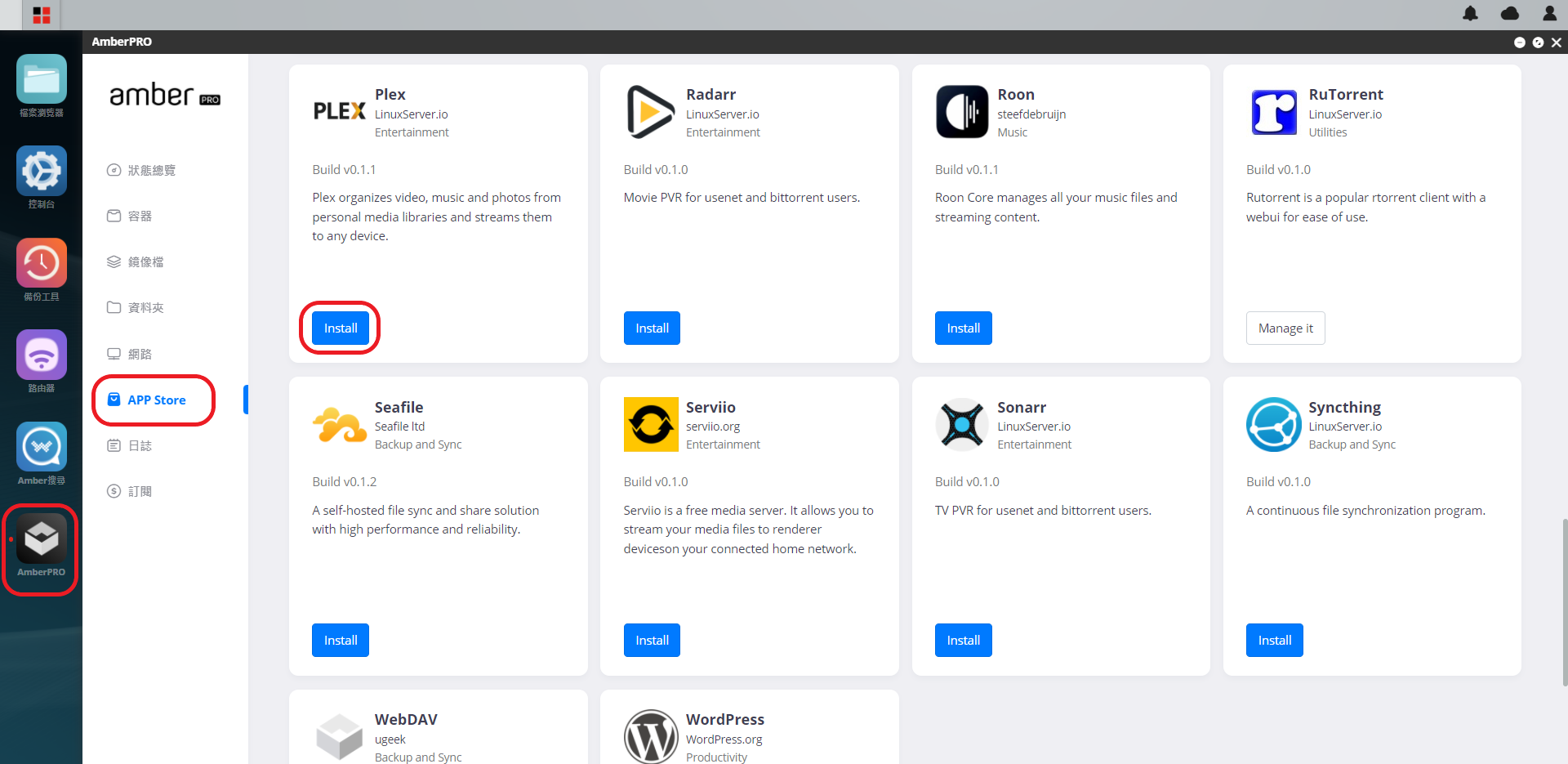
Task: Click the Roon app logo
Action: [x=962, y=112]
